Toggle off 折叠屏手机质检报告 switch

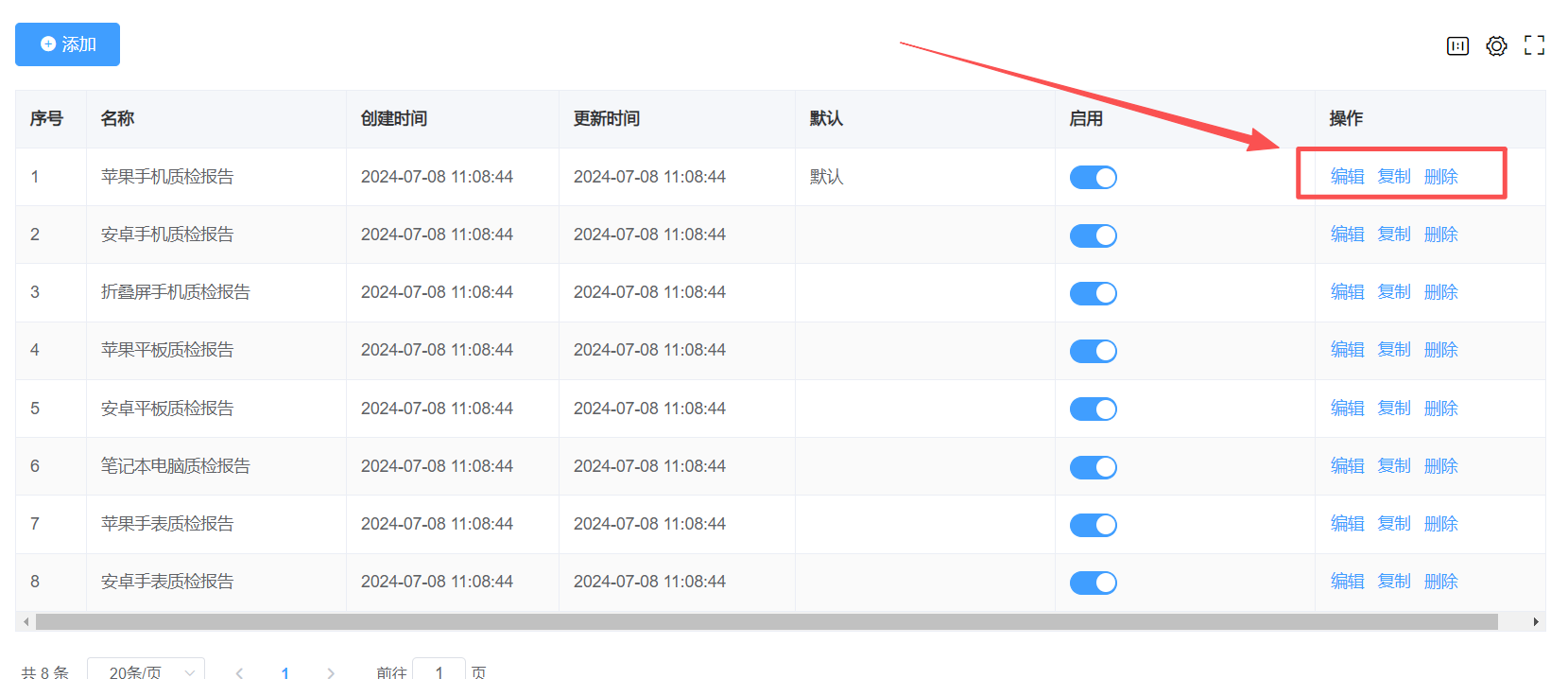(1093, 293)
